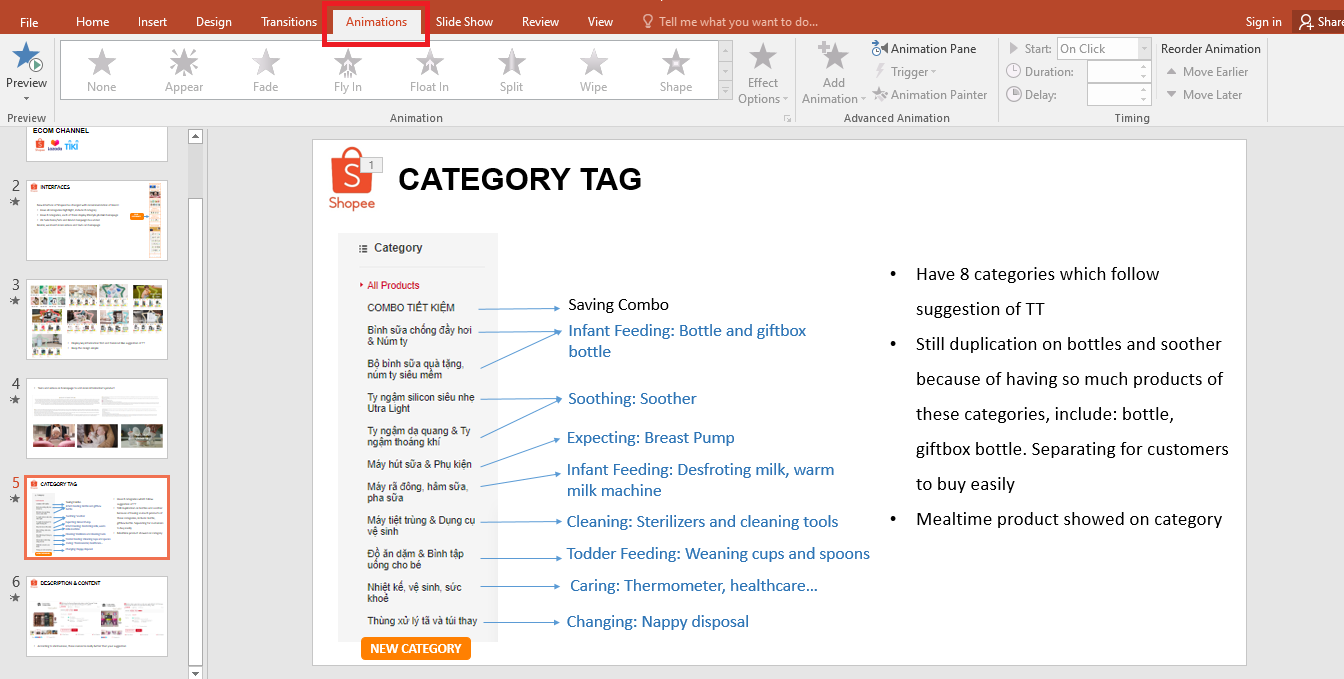Screen dimensions: 1344x679
Task: Click Add Animation
Action: (832, 71)
